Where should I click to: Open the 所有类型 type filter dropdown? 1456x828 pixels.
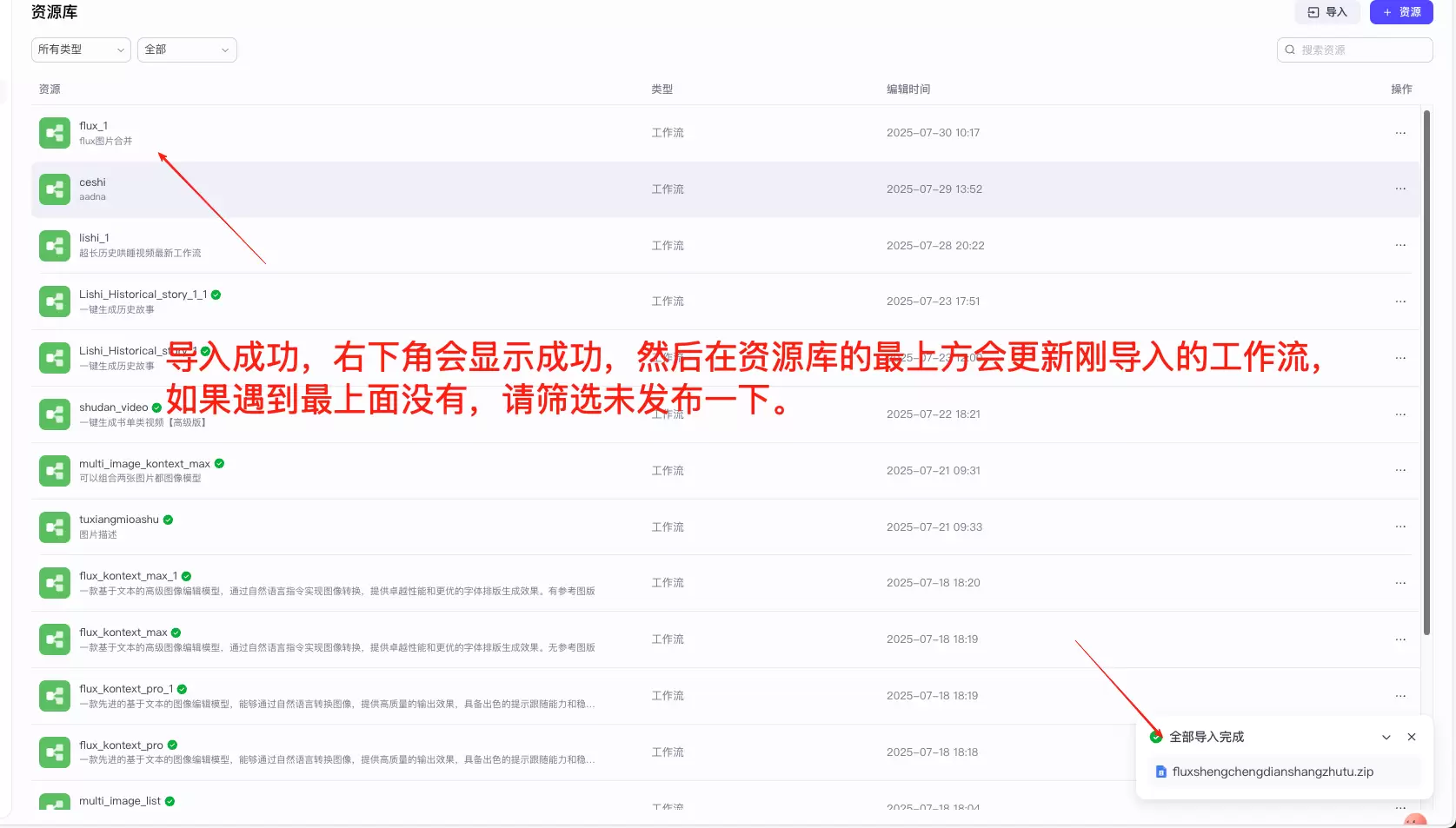point(81,50)
